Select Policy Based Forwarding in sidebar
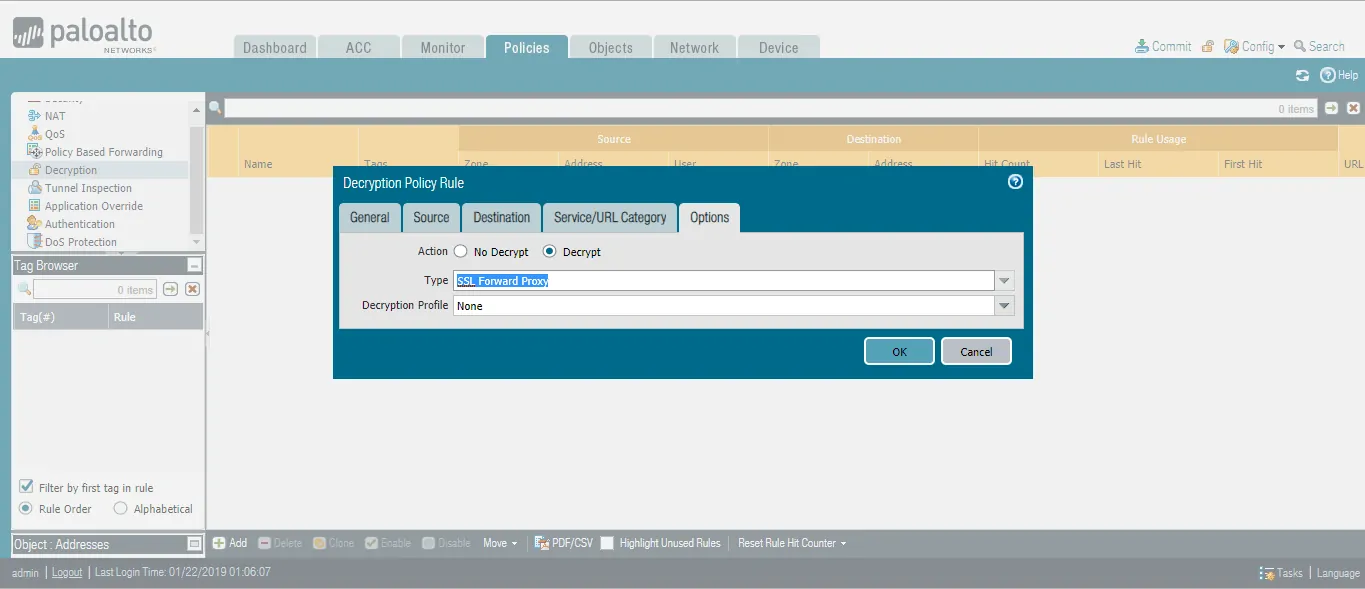This screenshot has width=1365, height=589. 103,152
